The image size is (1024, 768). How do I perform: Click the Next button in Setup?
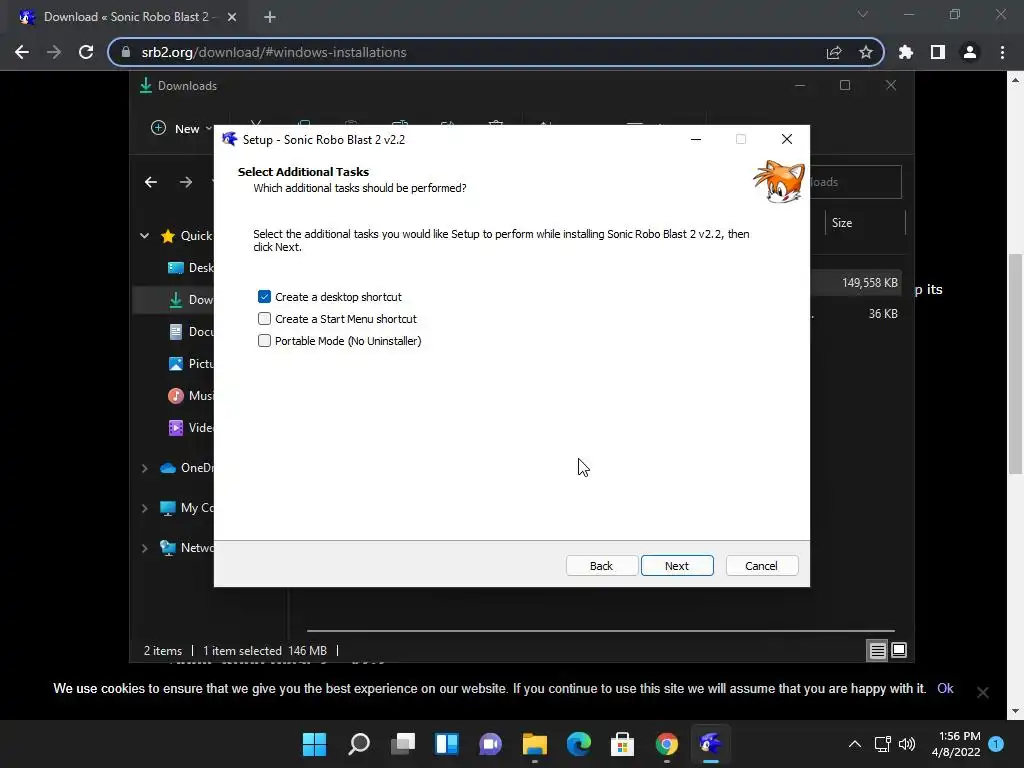[677, 566]
